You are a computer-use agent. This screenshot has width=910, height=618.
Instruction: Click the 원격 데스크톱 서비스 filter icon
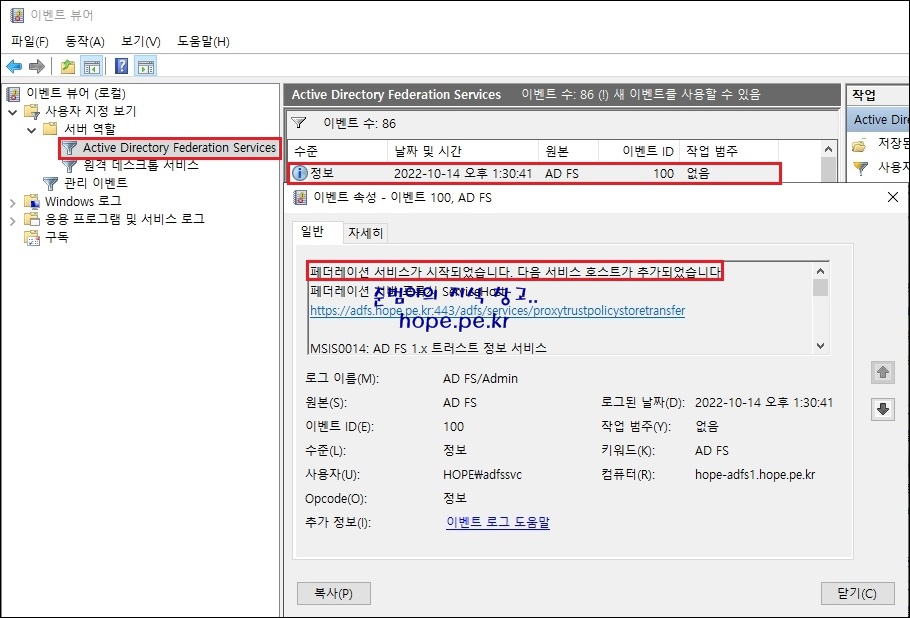click(x=70, y=166)
